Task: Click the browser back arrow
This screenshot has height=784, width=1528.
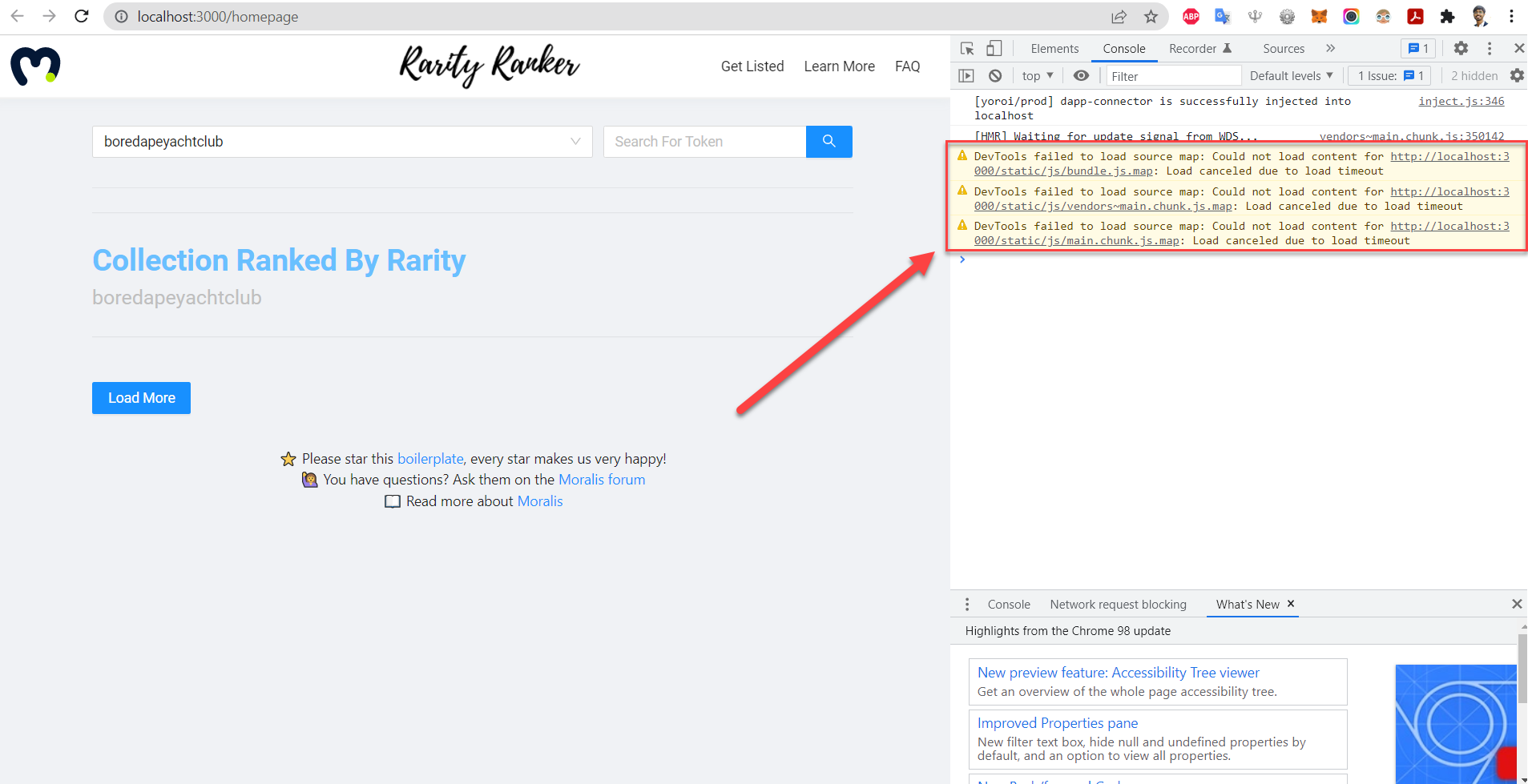Action: [17, 16]
